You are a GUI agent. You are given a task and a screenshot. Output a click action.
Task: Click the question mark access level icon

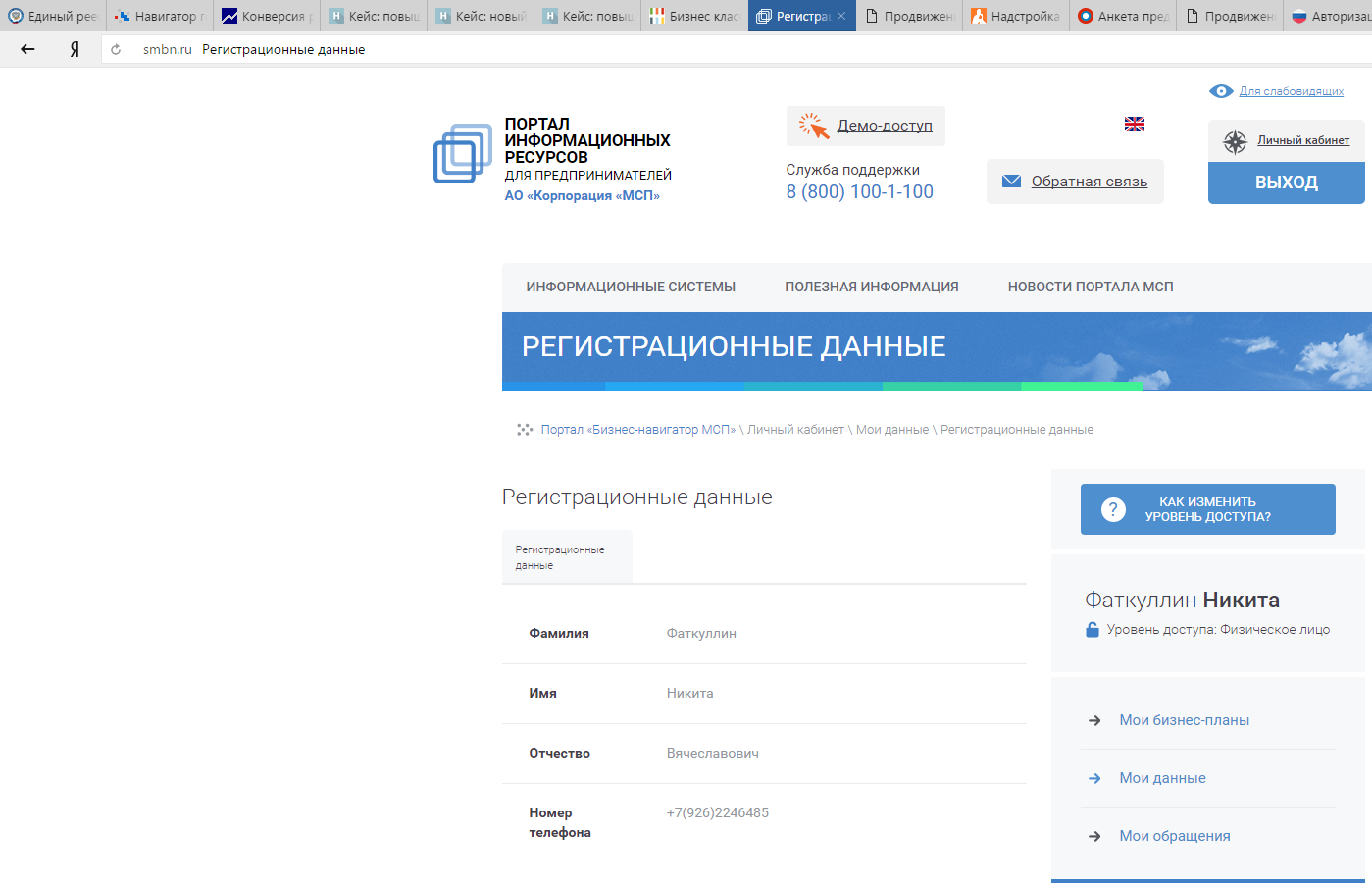[1113, 509]
